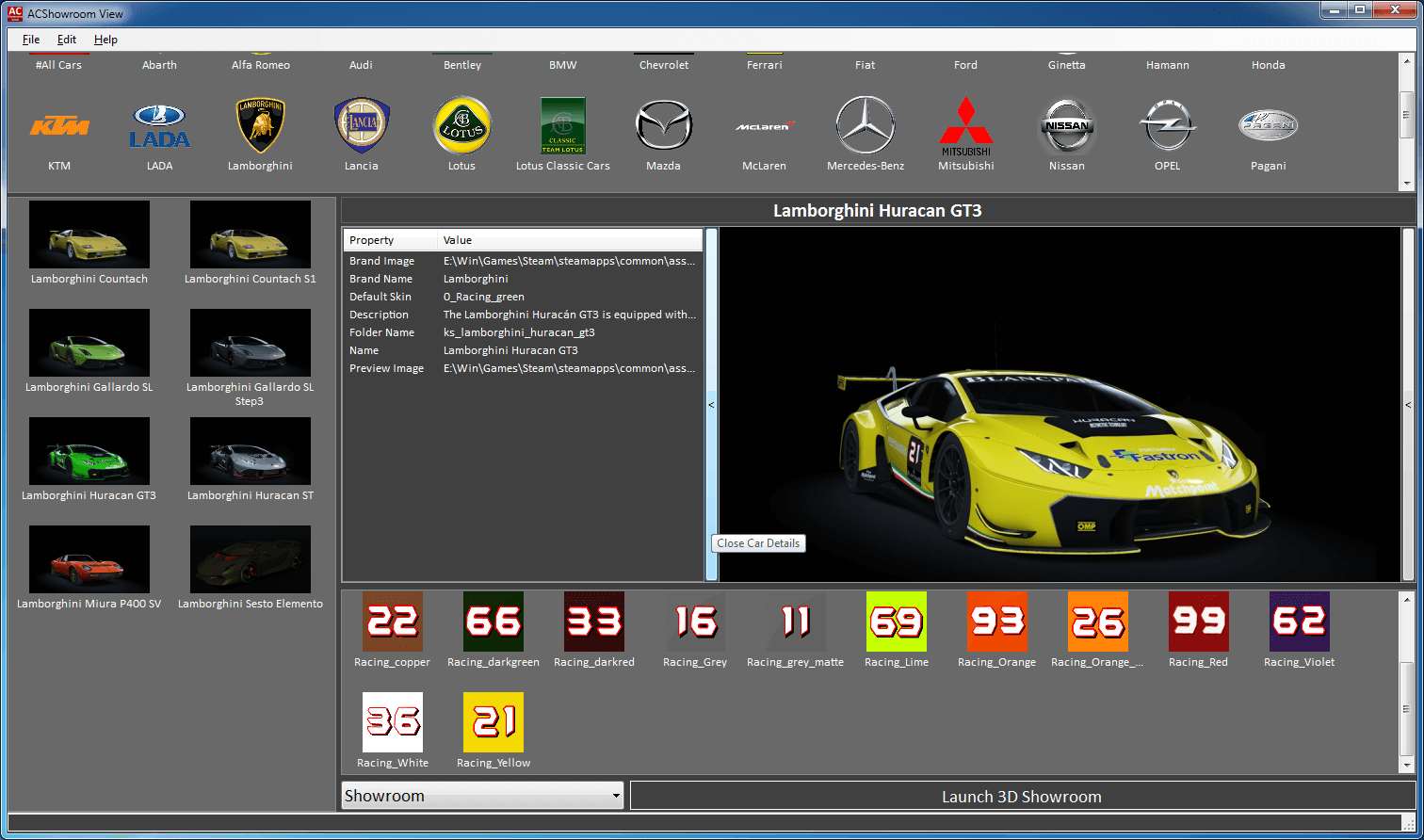Viewport: 1424px width, 840px height.
Task: Select the Description property row
Action: coord(524,315)
